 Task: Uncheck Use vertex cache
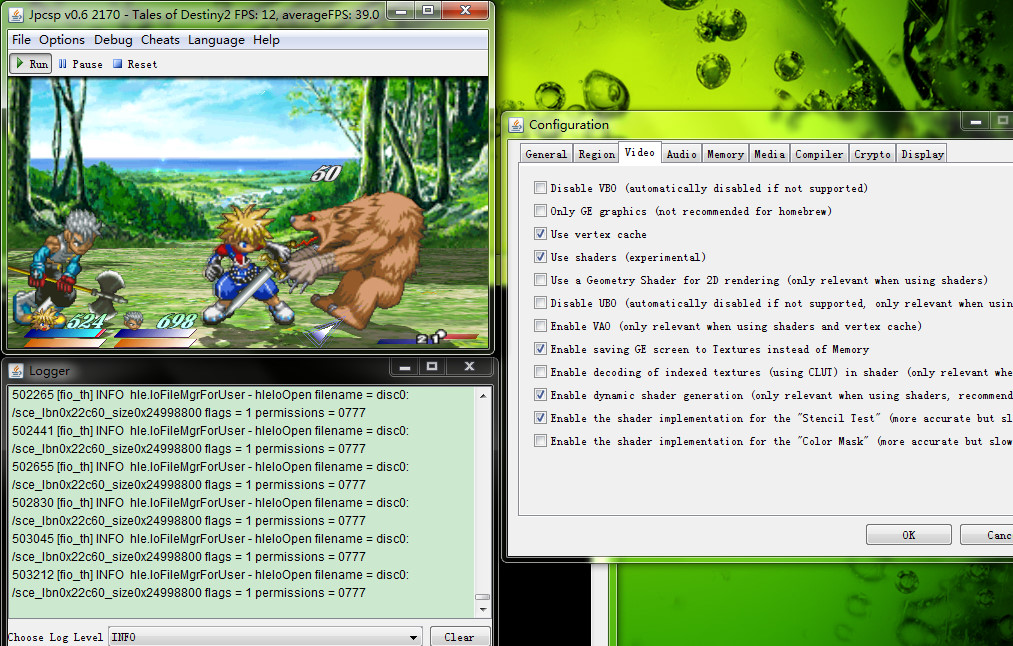(540, 234)
